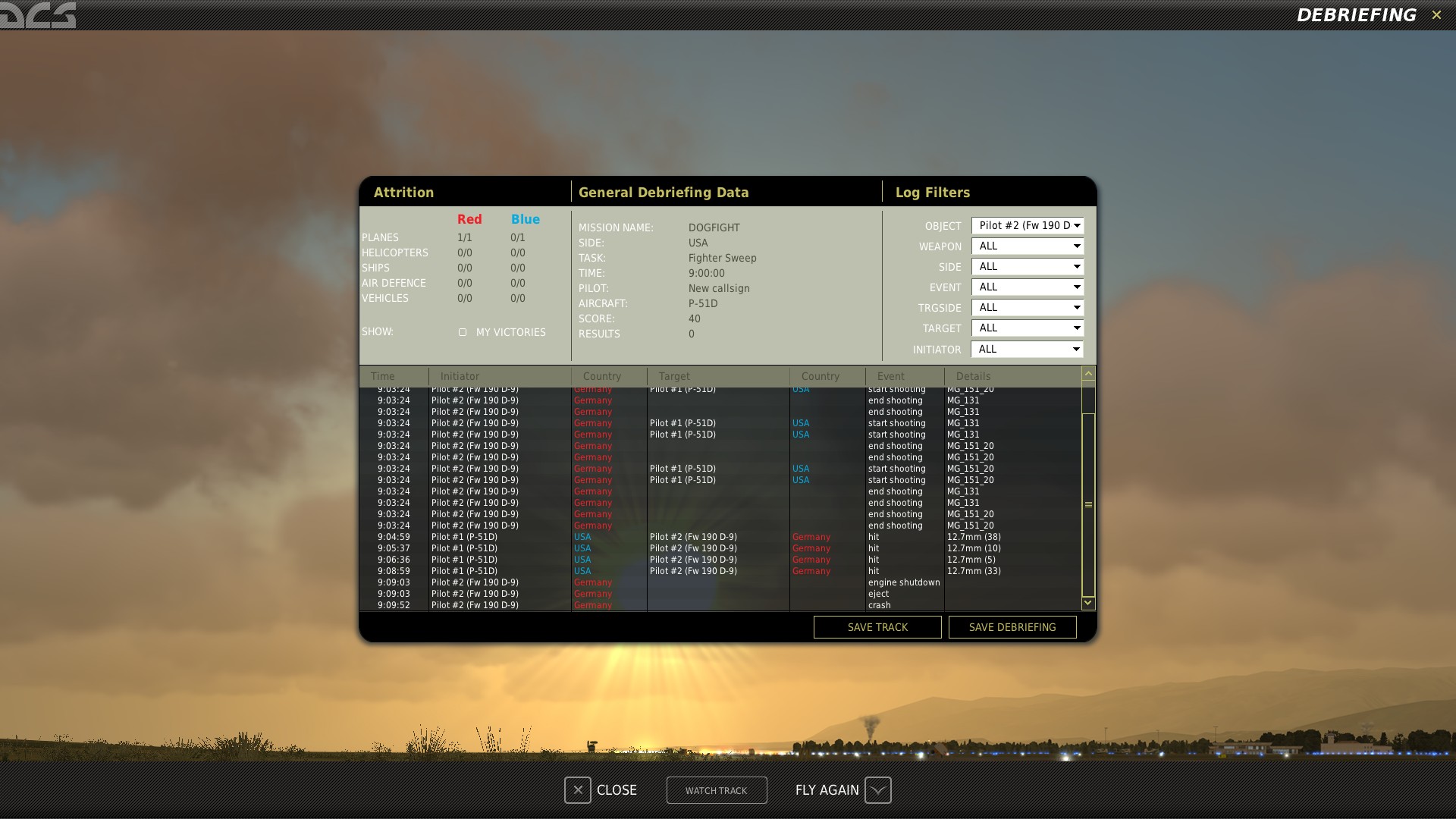
Task: Sort log by the Time column header
Action: tap(383, 376)
